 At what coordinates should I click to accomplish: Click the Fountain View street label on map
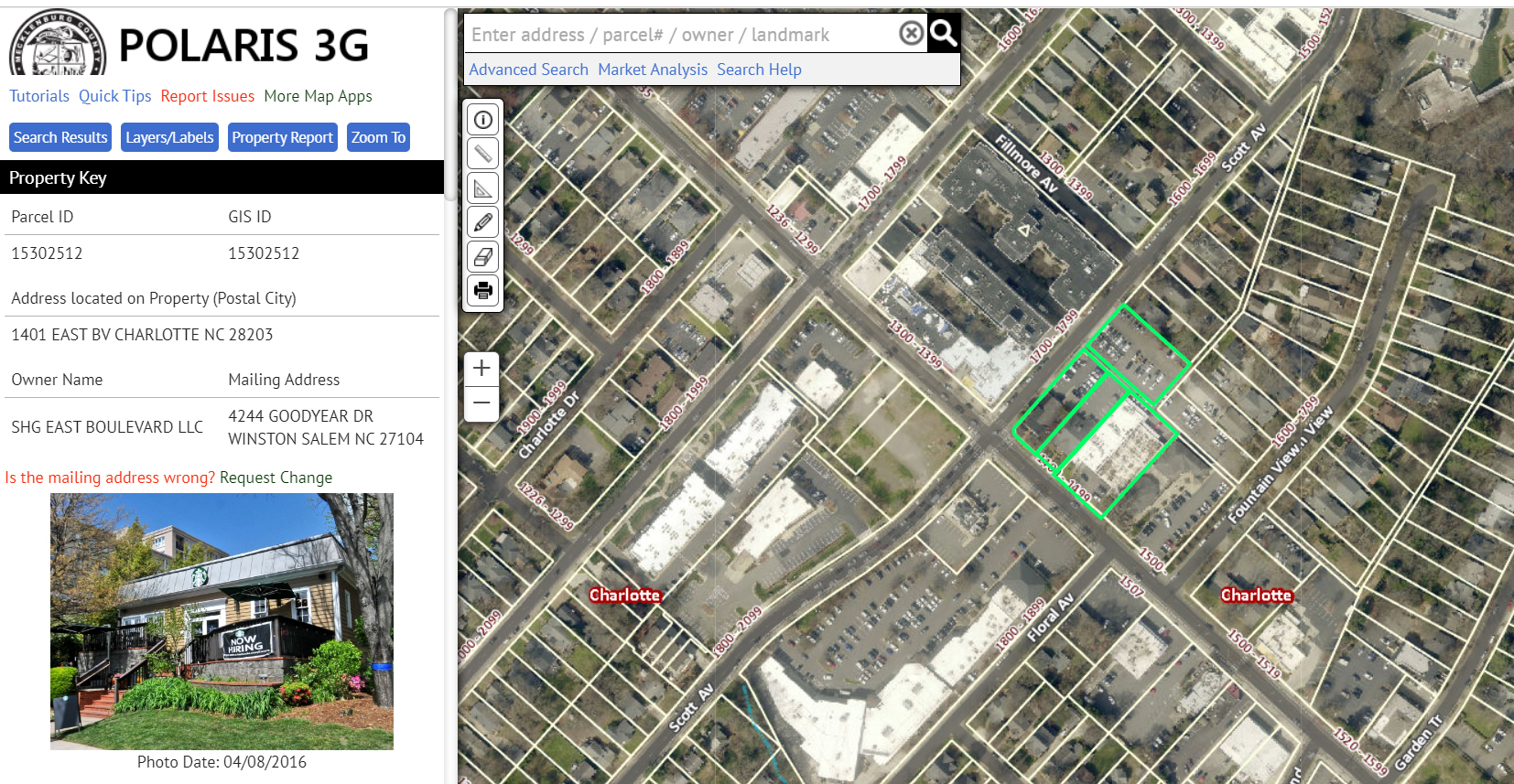pos(1281,464)
